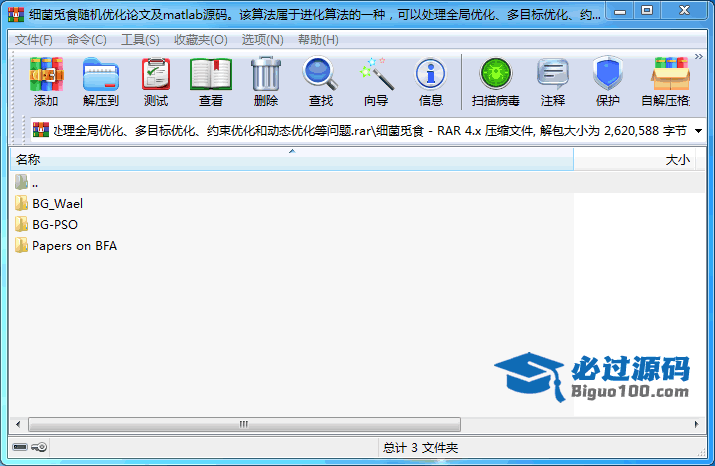Open the Extract To (解压到) tool
Screen dimensions: 715x466
(x=101, y=82)
